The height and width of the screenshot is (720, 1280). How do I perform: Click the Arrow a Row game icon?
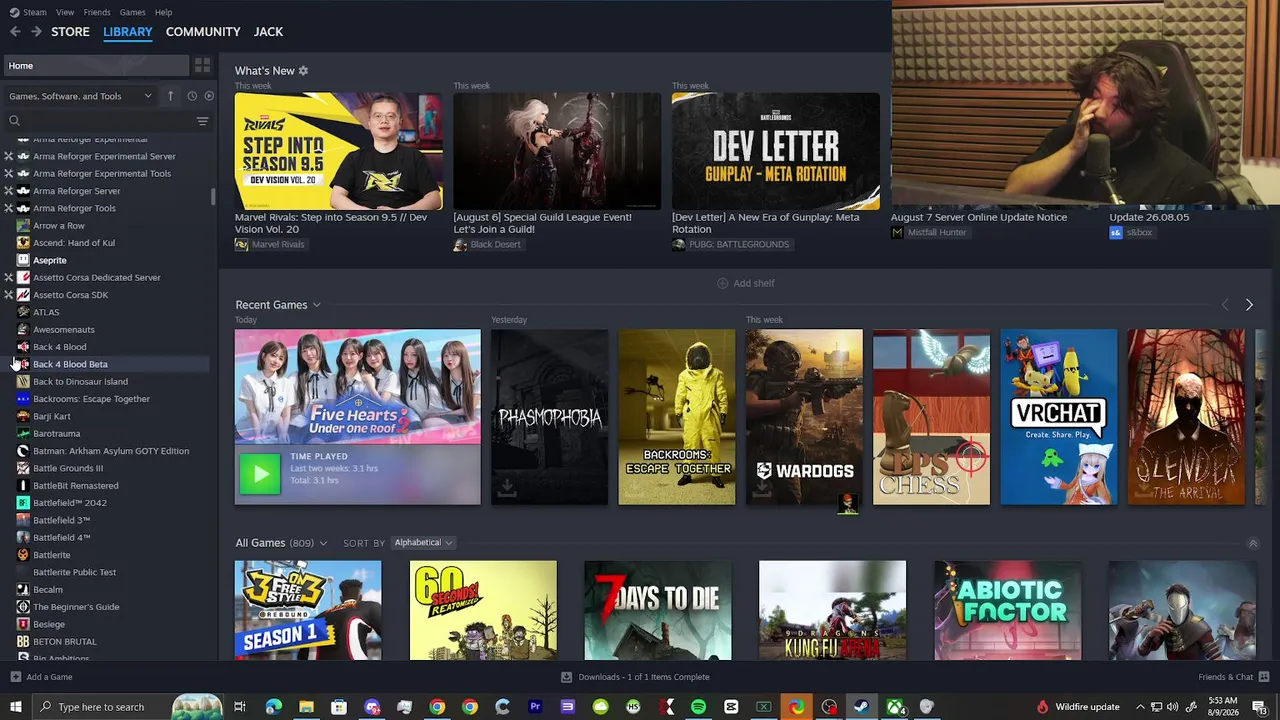23,226
